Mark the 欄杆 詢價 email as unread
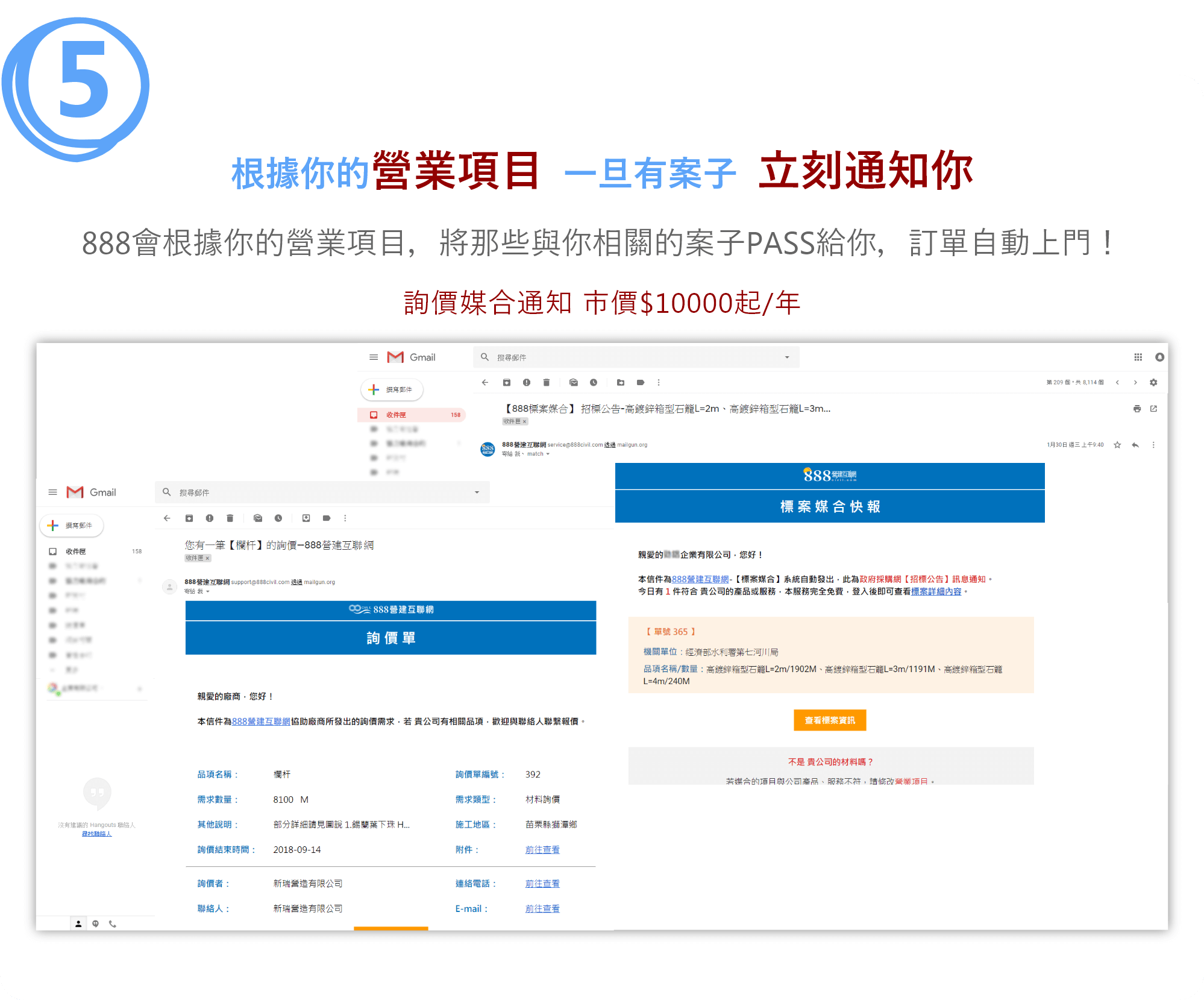Screen dimensions: 1204x1000 [258, 518]
